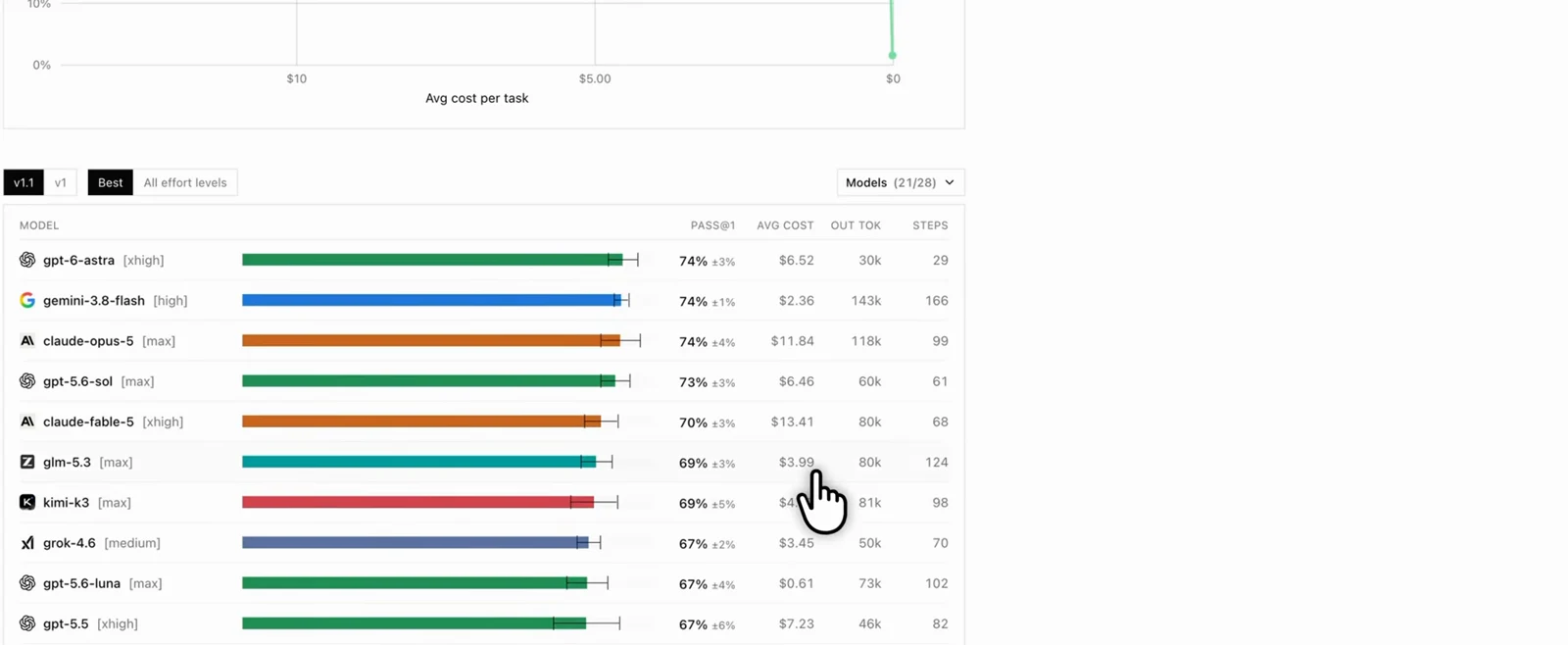Viewport: 1568px width, 645px height.
Task: Open the claude-fable-5 model name
Action: coord(88,422)
